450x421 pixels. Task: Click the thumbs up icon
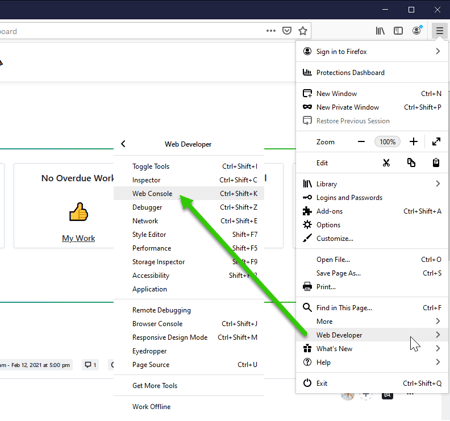coord(78,212)
